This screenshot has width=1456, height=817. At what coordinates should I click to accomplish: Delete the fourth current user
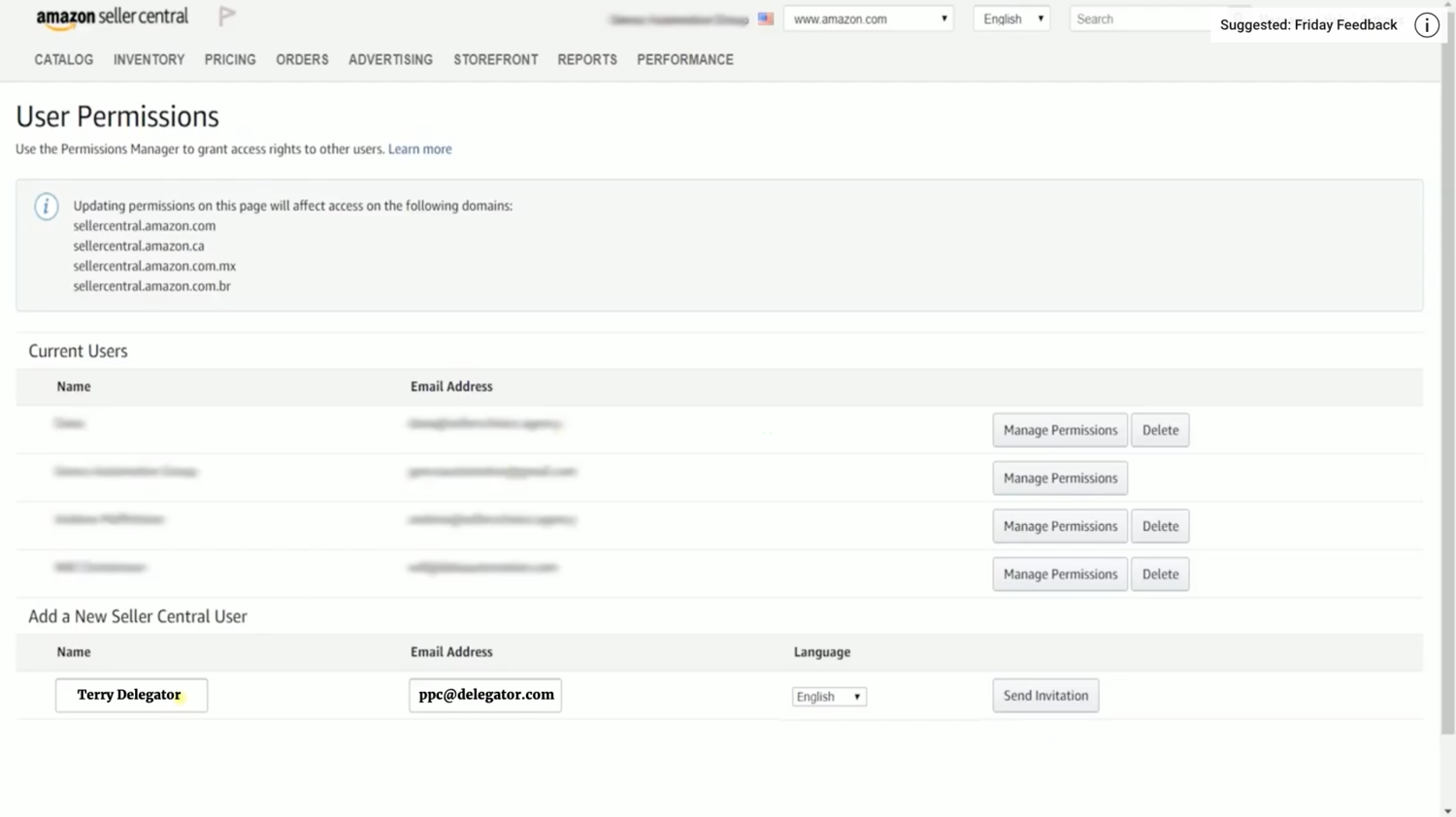tap(1160, 574)
